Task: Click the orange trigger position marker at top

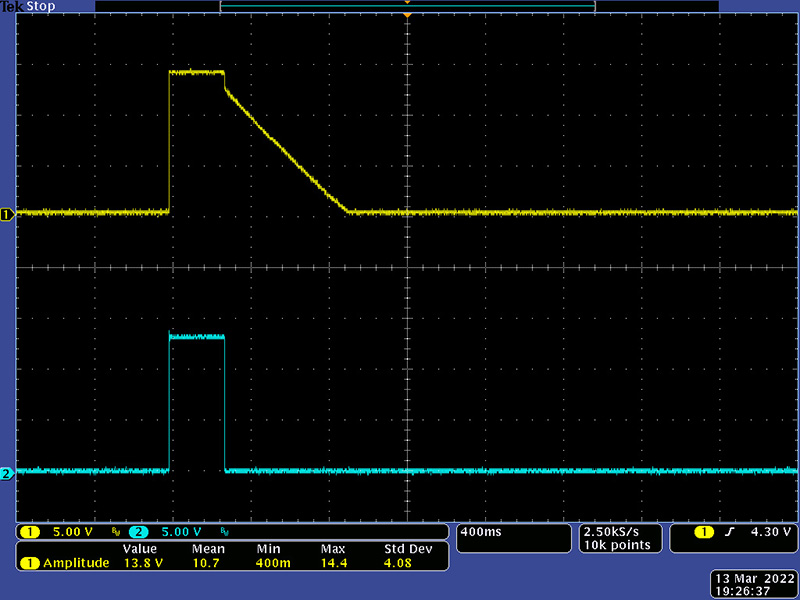Action: (407, 4)
